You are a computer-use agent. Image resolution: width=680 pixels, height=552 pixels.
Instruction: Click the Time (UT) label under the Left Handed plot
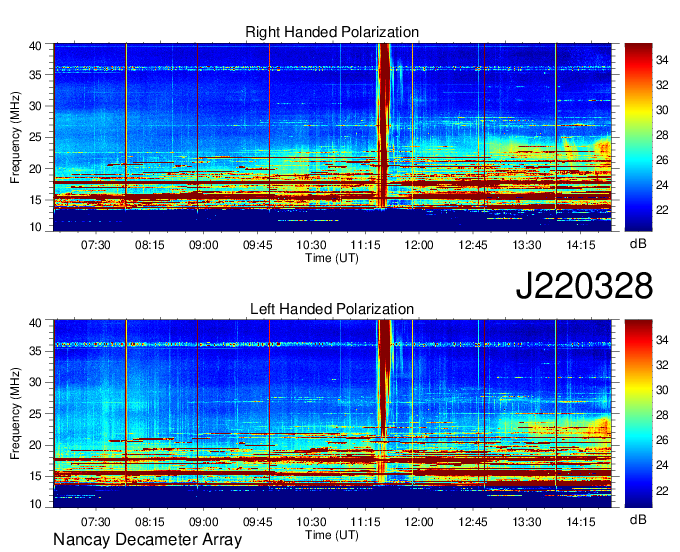tap(332, 535)
